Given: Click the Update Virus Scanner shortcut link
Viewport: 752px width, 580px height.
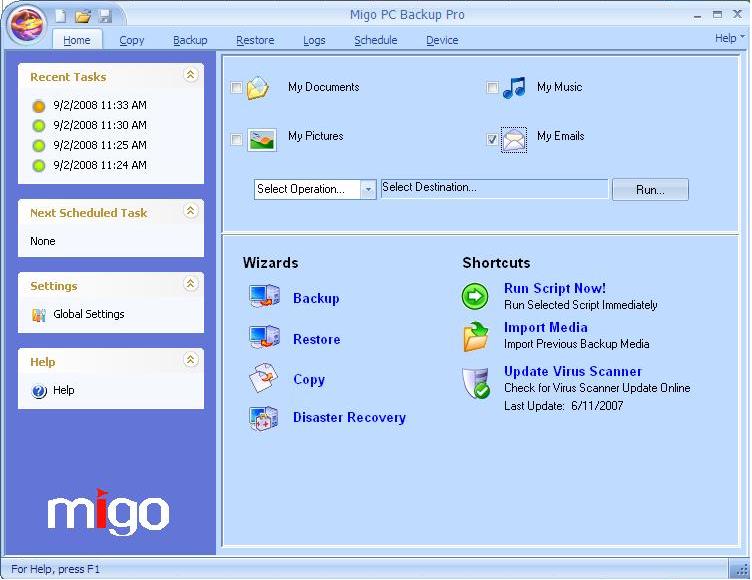Looking at the screenshot, I should [x=573, y=371].
